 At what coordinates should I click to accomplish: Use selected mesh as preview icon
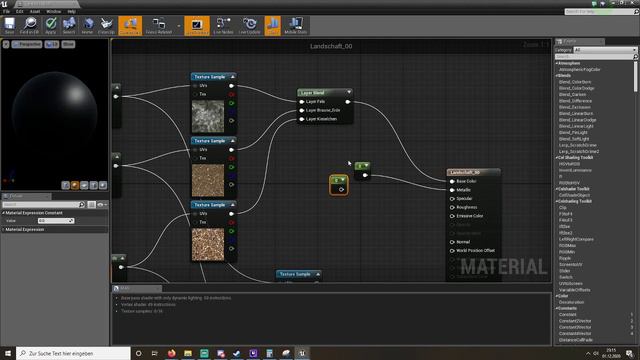(x=103, y=185)
